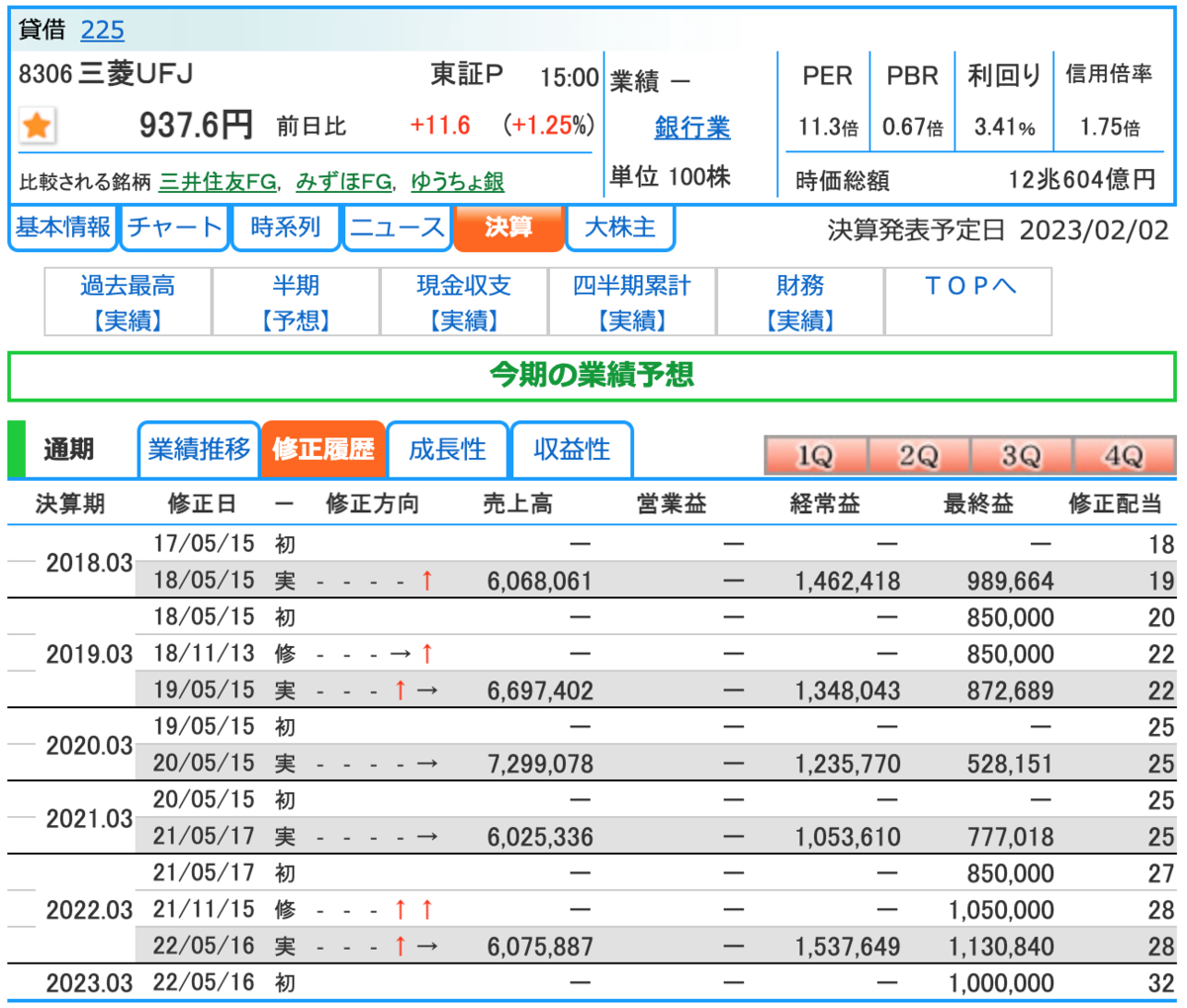Viewport: 1187px width, 1008px height.
Task: Click the 修正配当 column header
Action: [1116, 504]
